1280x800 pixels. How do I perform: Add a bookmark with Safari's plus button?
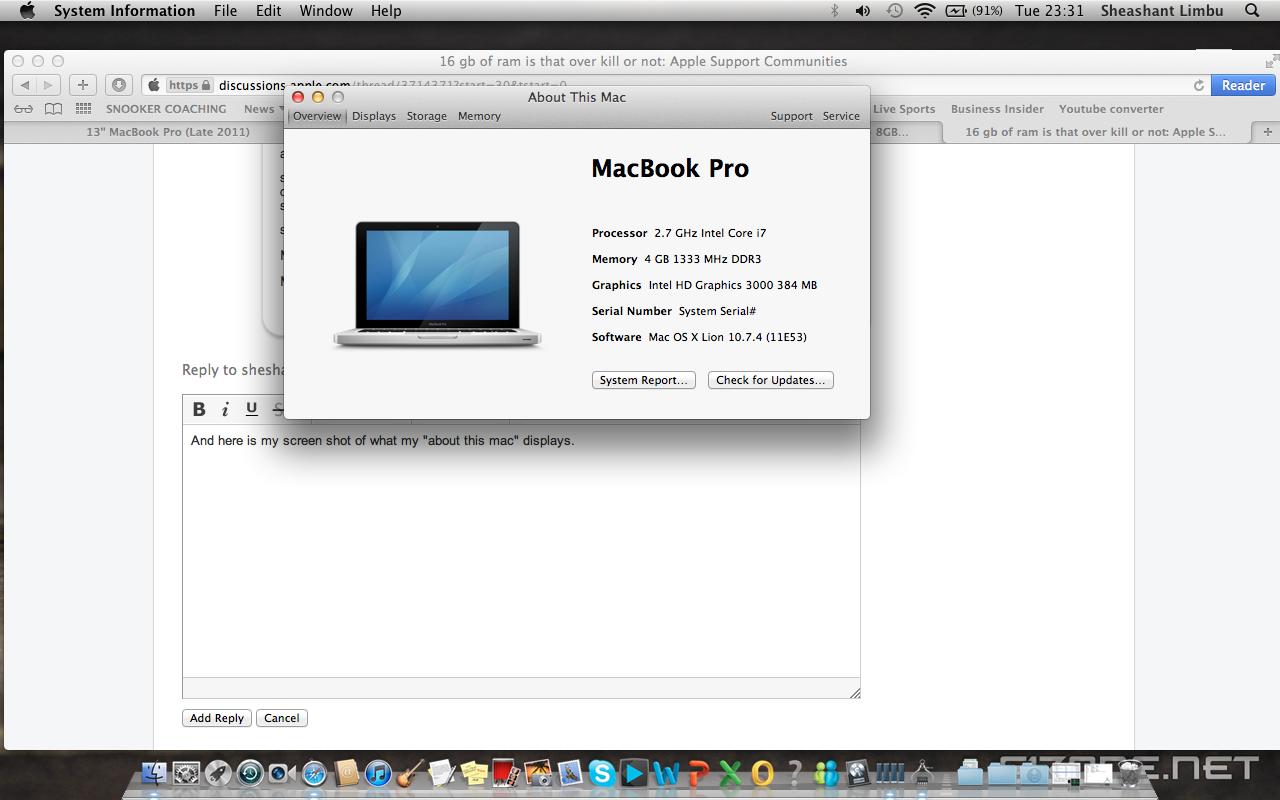click(83, 85)
